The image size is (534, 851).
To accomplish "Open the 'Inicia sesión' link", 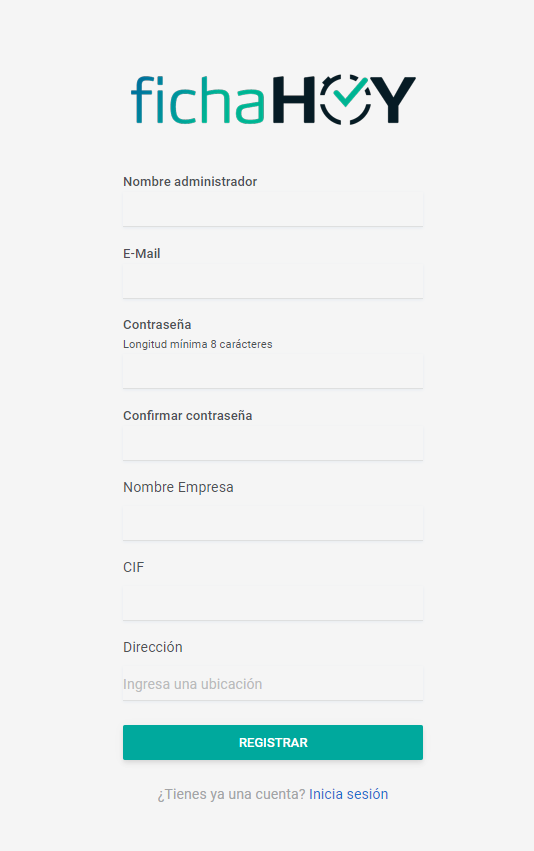I will (x=348, y=794).
